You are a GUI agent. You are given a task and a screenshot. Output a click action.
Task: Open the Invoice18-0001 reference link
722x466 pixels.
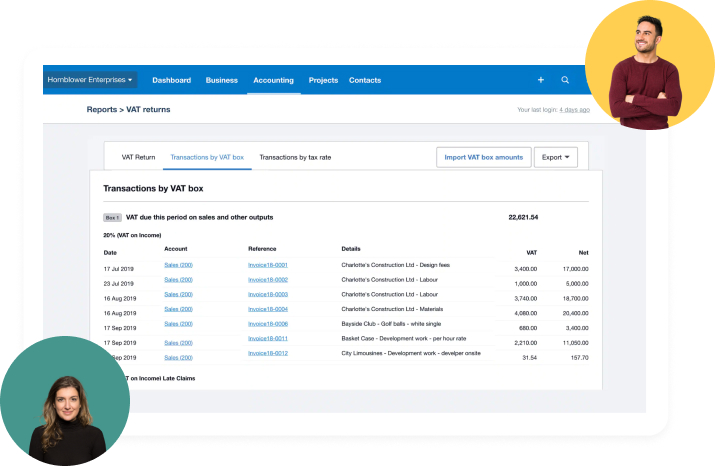tap(268, 265)
